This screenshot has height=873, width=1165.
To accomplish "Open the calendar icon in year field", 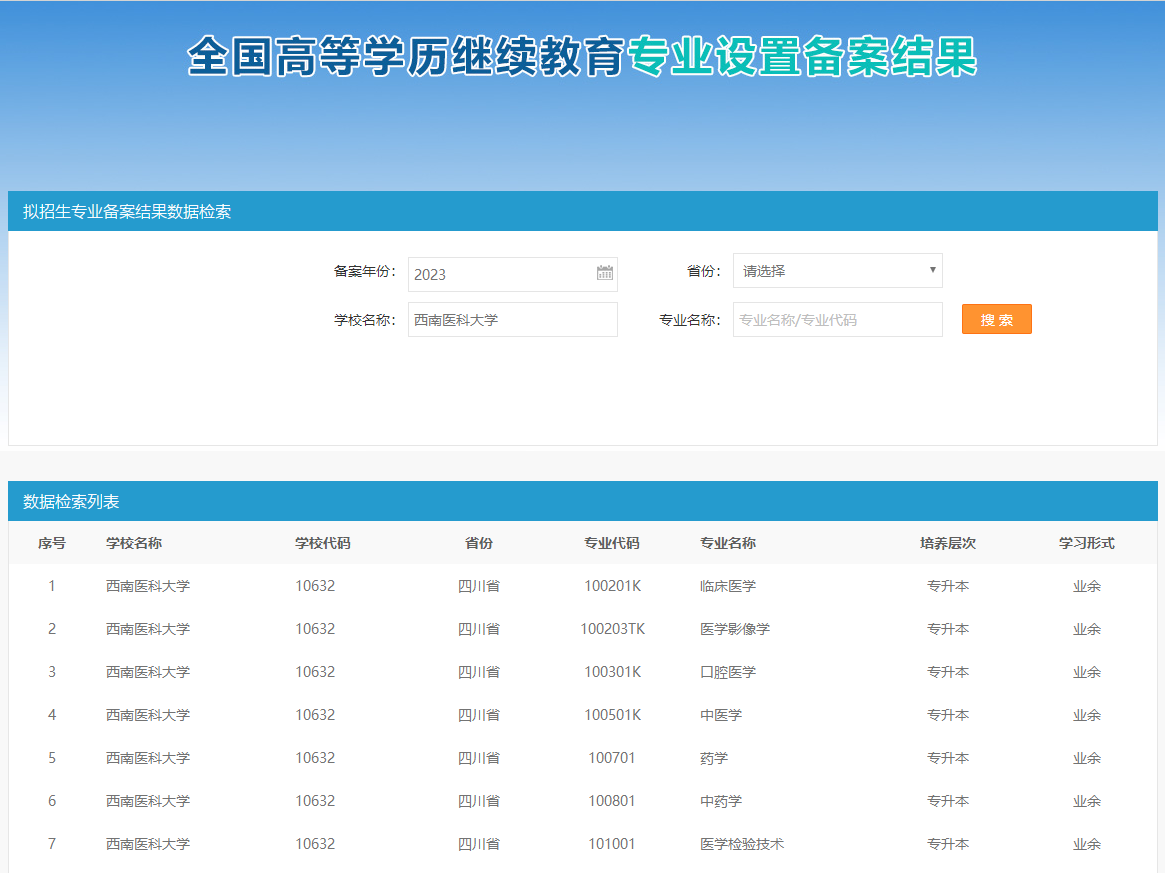I will pos(604,273).
